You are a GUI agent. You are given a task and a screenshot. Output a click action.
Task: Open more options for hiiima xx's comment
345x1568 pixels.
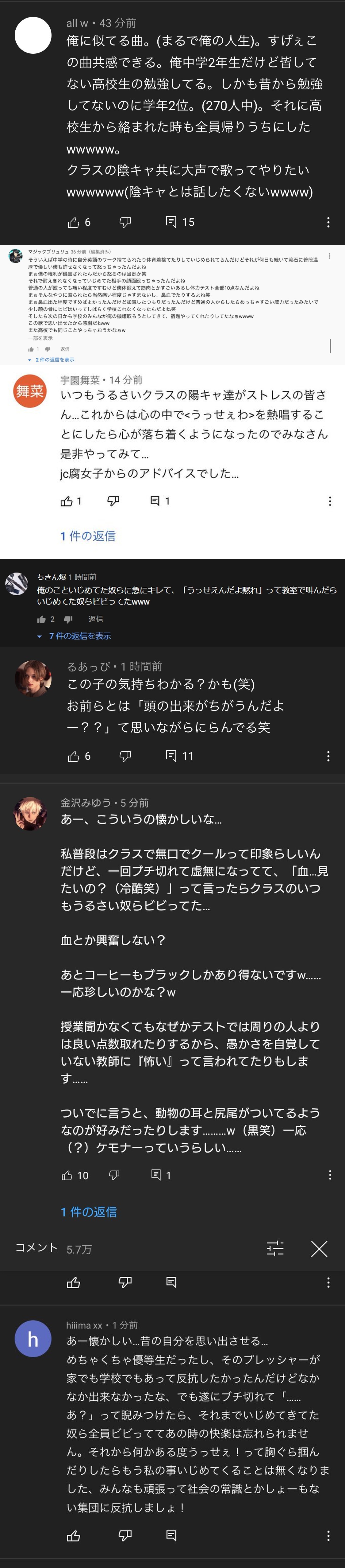click(x=328, y=1536)
